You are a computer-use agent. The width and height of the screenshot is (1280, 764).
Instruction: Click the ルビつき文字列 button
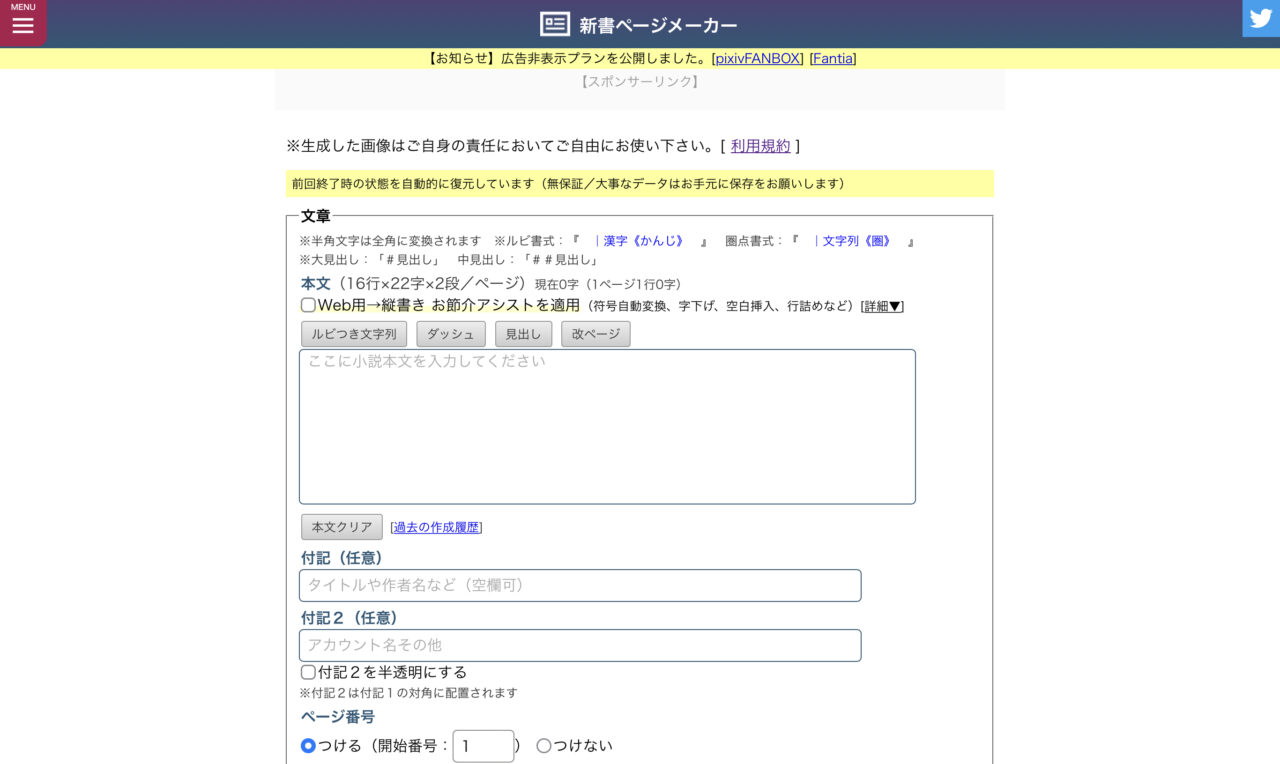coord(353,334)
